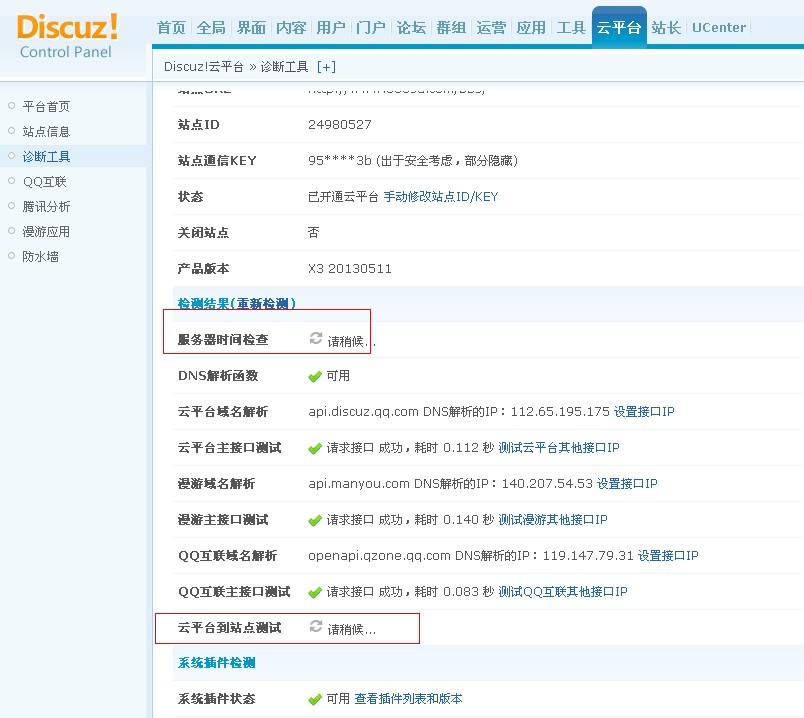Open the UCenter top menu

click(x=719, y=27)
